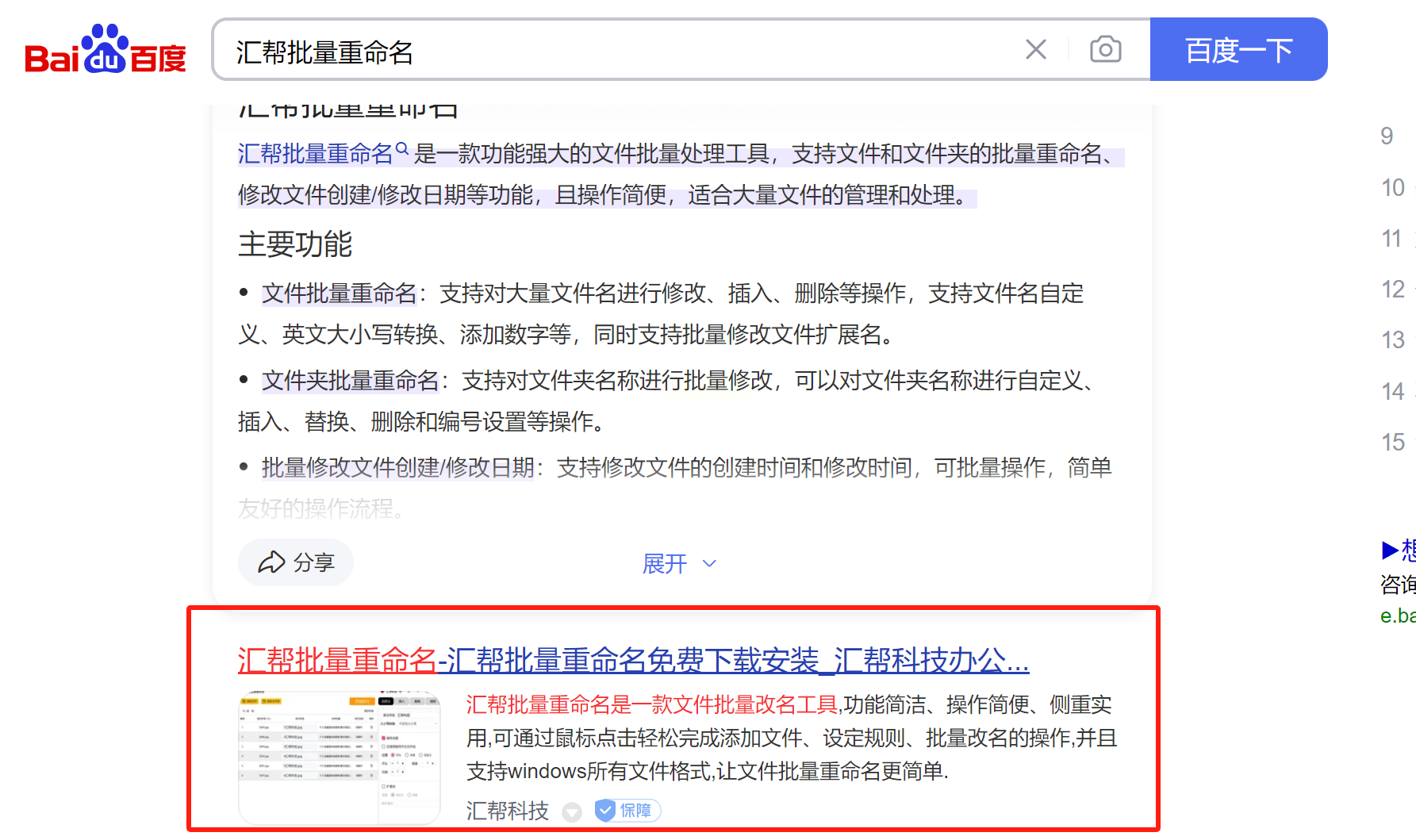Click the Baidu logo

[106, 49]
